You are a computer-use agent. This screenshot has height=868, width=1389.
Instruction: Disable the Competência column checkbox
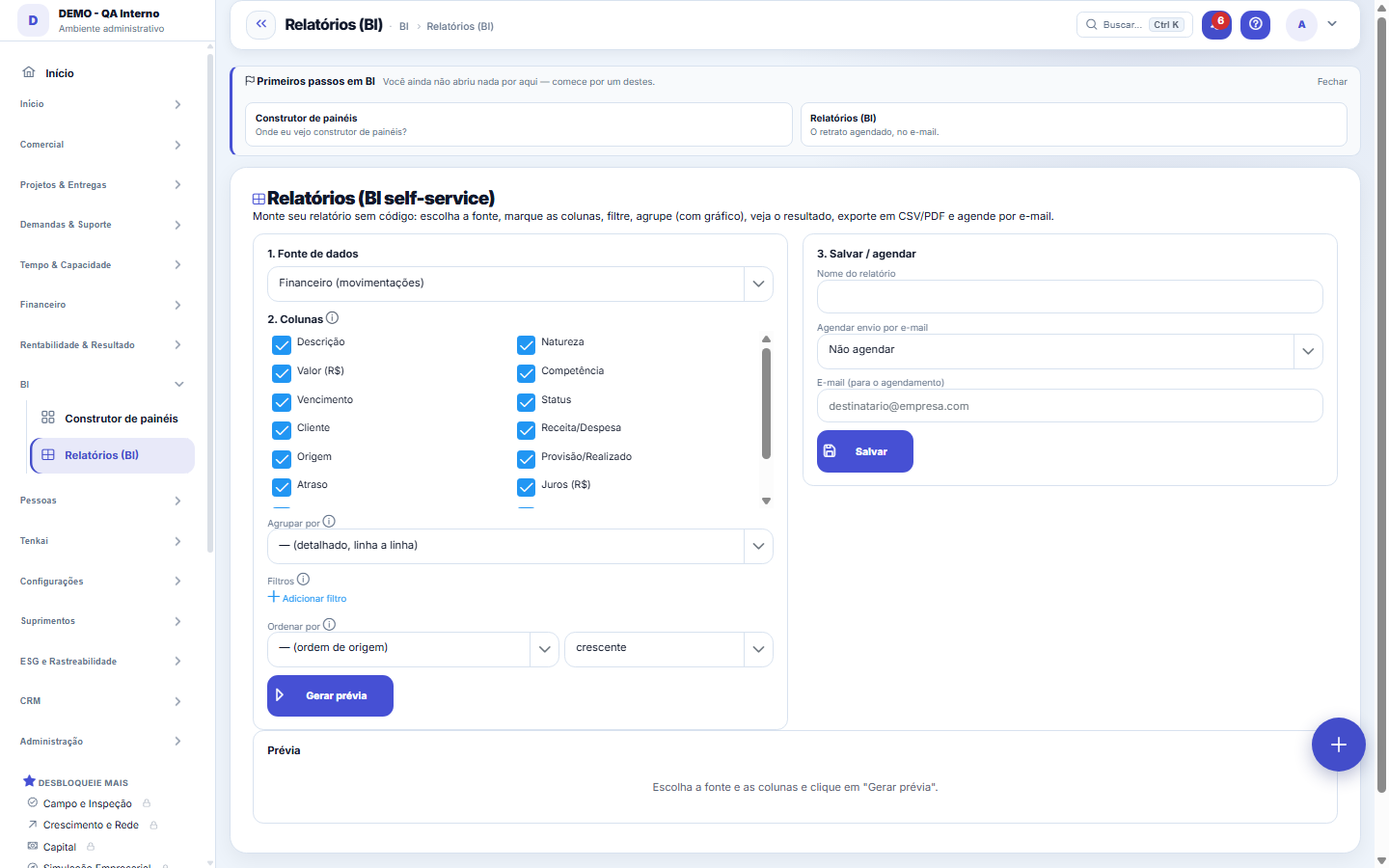(x=526, y=373)
